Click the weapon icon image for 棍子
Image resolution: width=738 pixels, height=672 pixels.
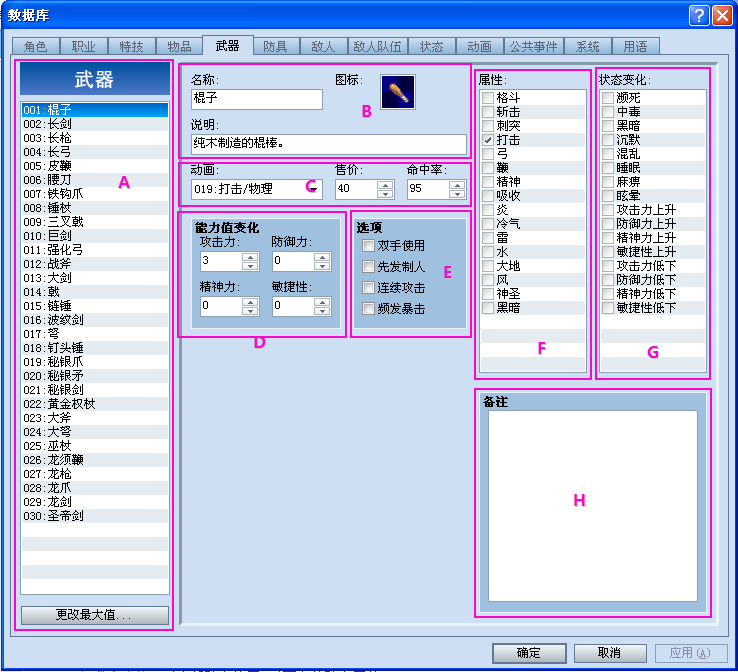(x=398, y=92)
